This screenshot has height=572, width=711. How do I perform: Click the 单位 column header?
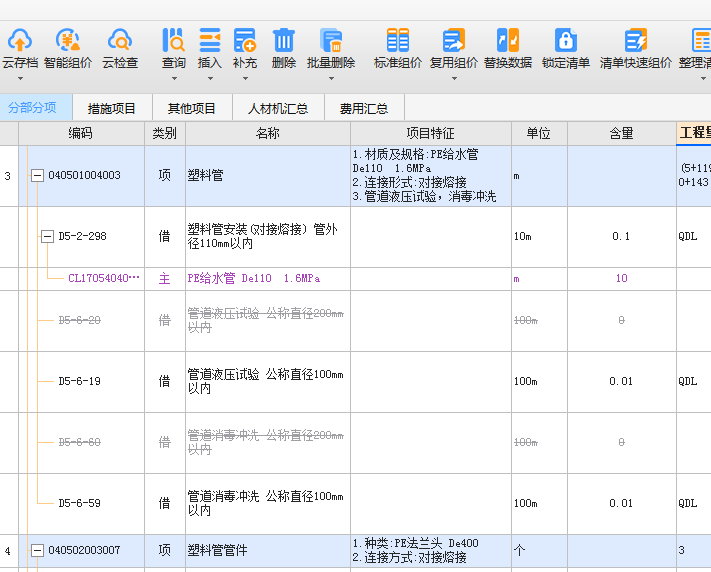(x=539, y=133)
